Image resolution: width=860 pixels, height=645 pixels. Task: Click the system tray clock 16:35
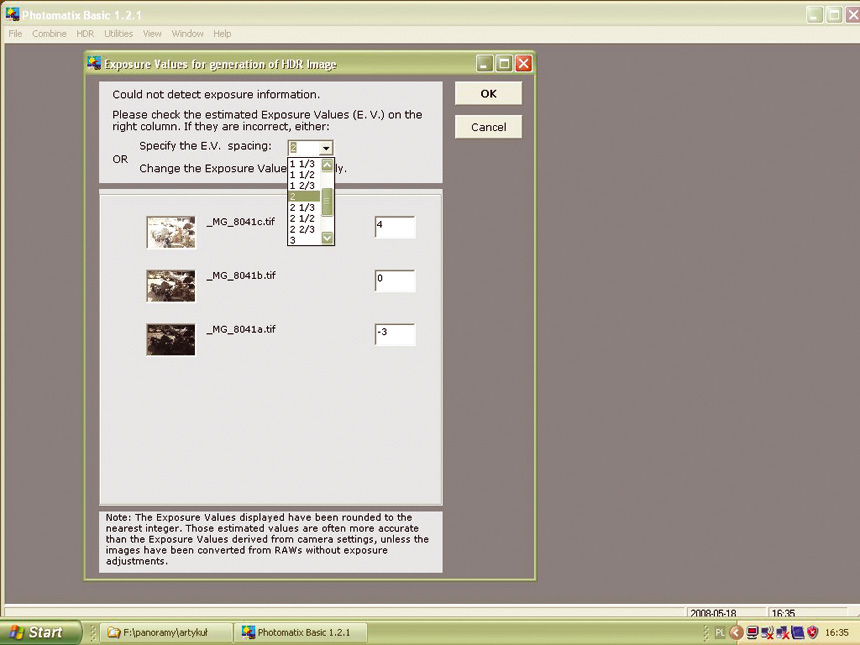pyautogui.click(x=836, y=632)
